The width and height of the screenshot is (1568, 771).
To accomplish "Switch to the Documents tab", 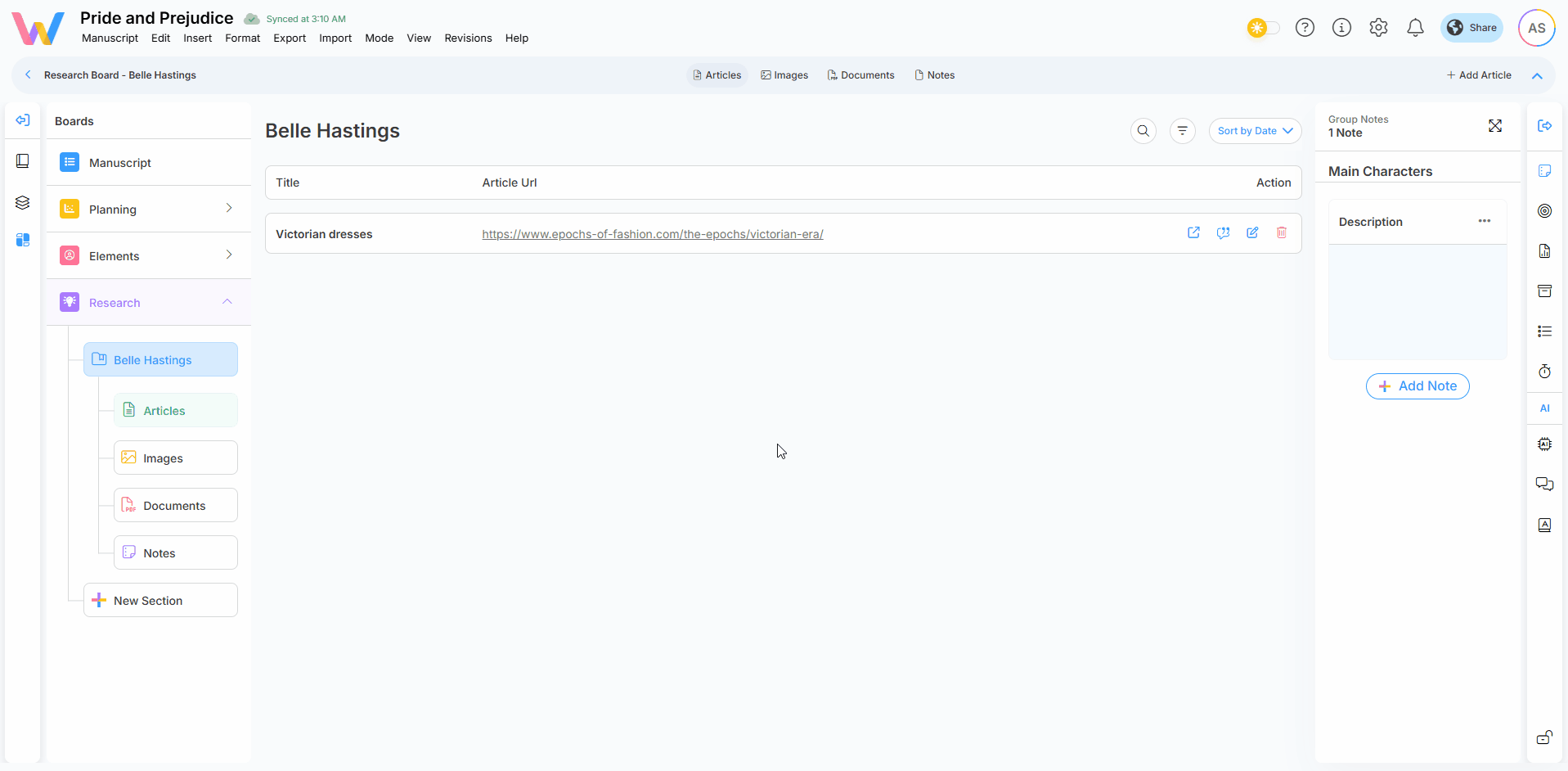I will pyautogui.click(x=860, y=75).
